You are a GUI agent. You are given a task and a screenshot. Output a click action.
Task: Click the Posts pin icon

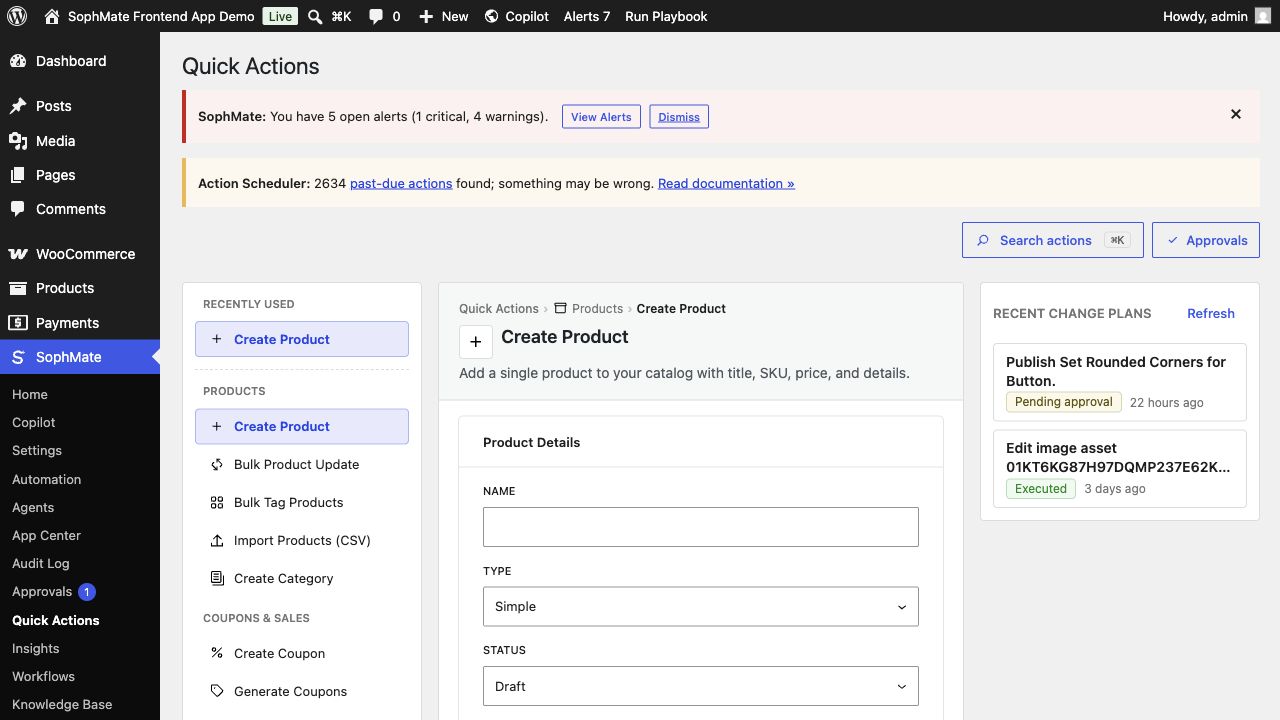18,106
